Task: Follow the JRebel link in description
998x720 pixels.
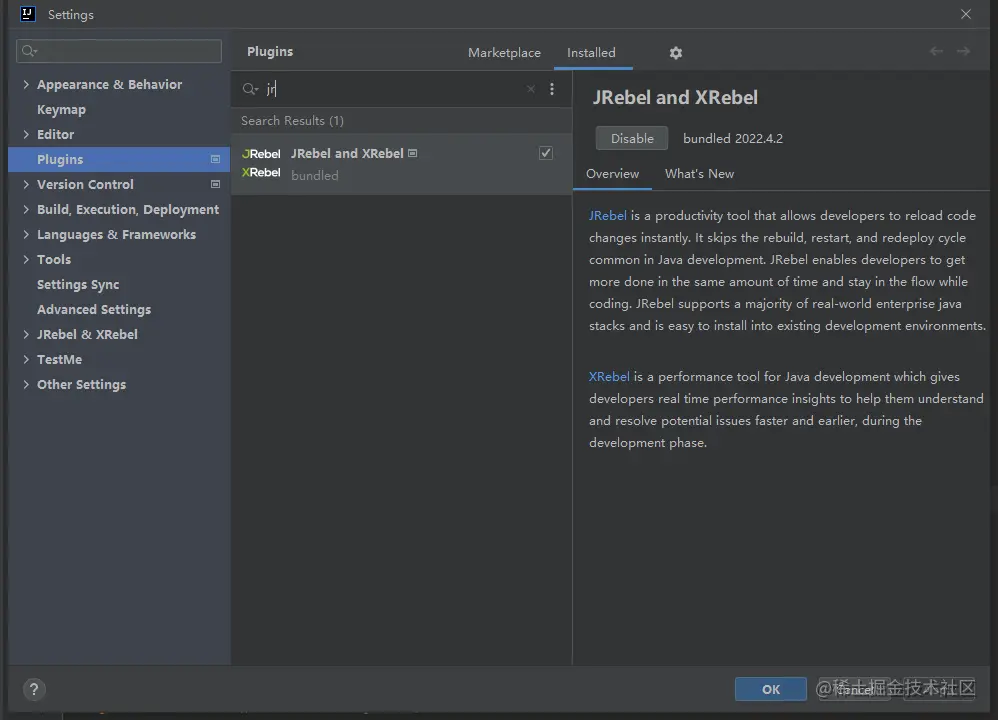Action: [x=608, y=216]
